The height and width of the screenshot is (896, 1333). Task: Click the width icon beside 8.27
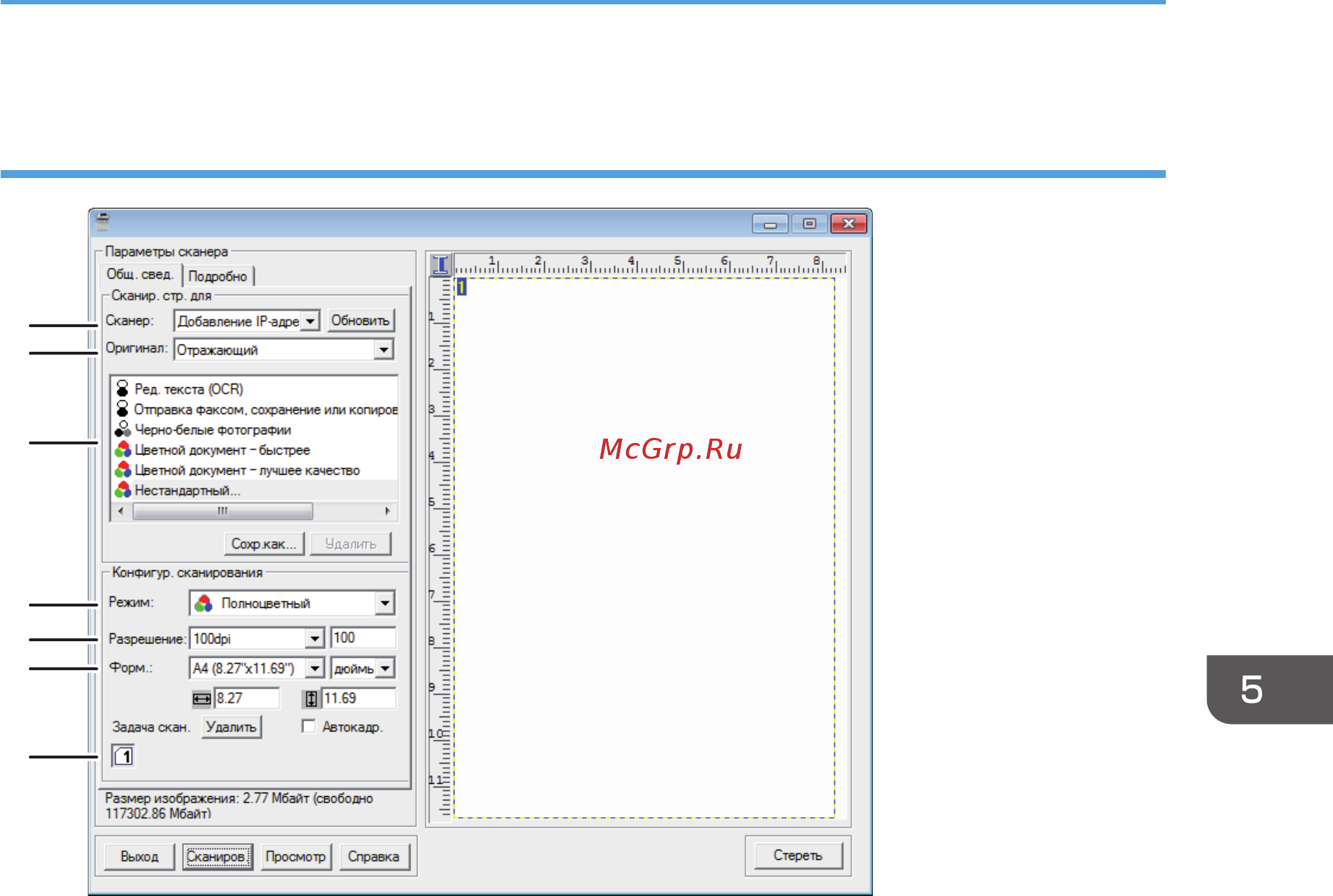(x=202, y=698)
